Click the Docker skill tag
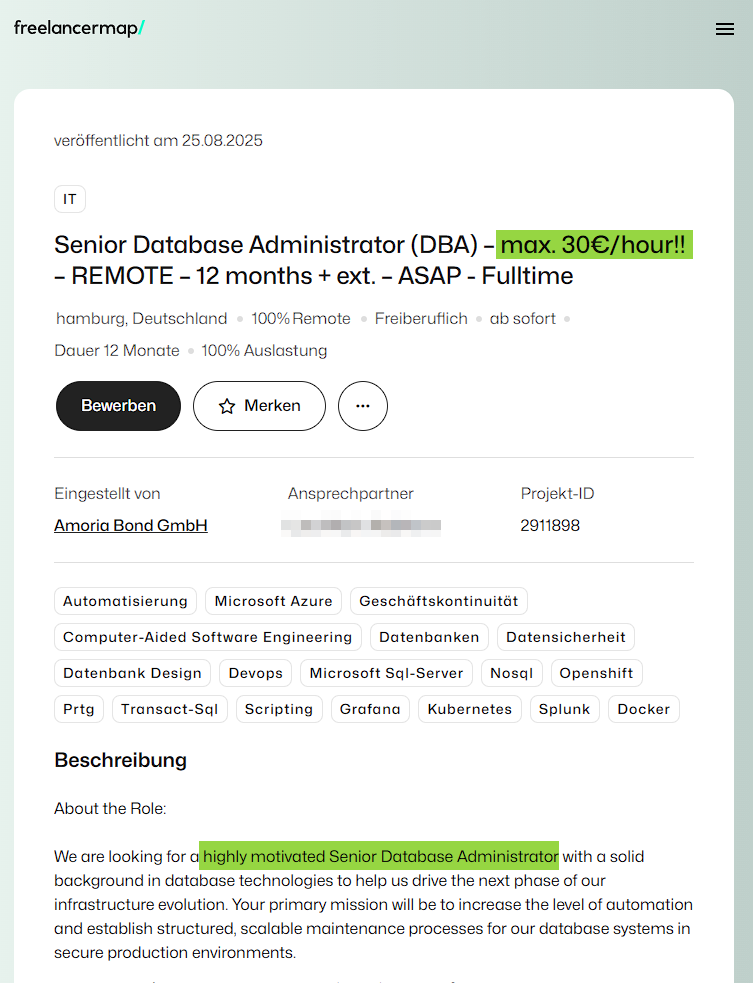 pyautogui.click(x=643, y=709)
